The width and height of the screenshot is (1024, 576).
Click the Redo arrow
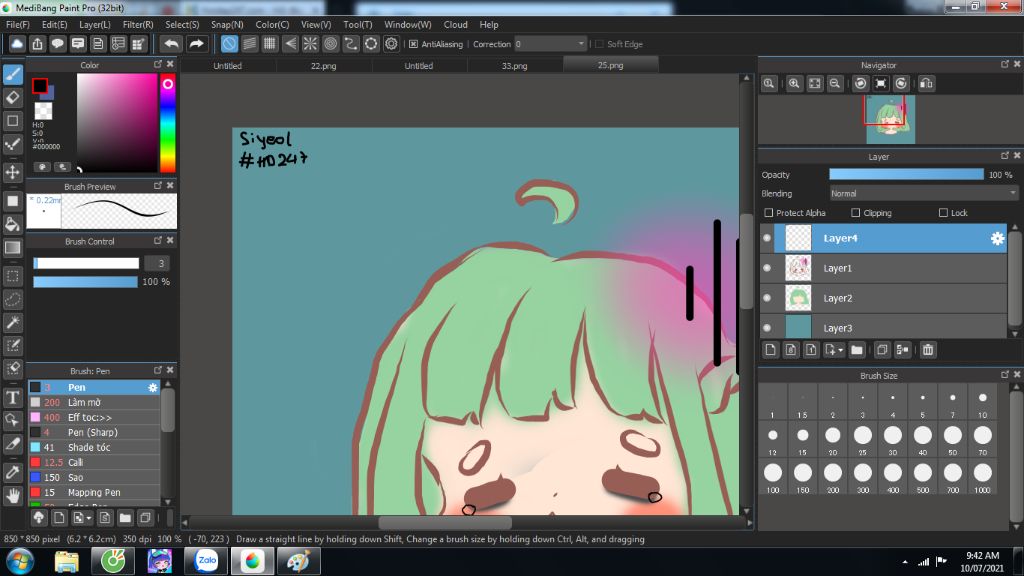tap(196, 44)
